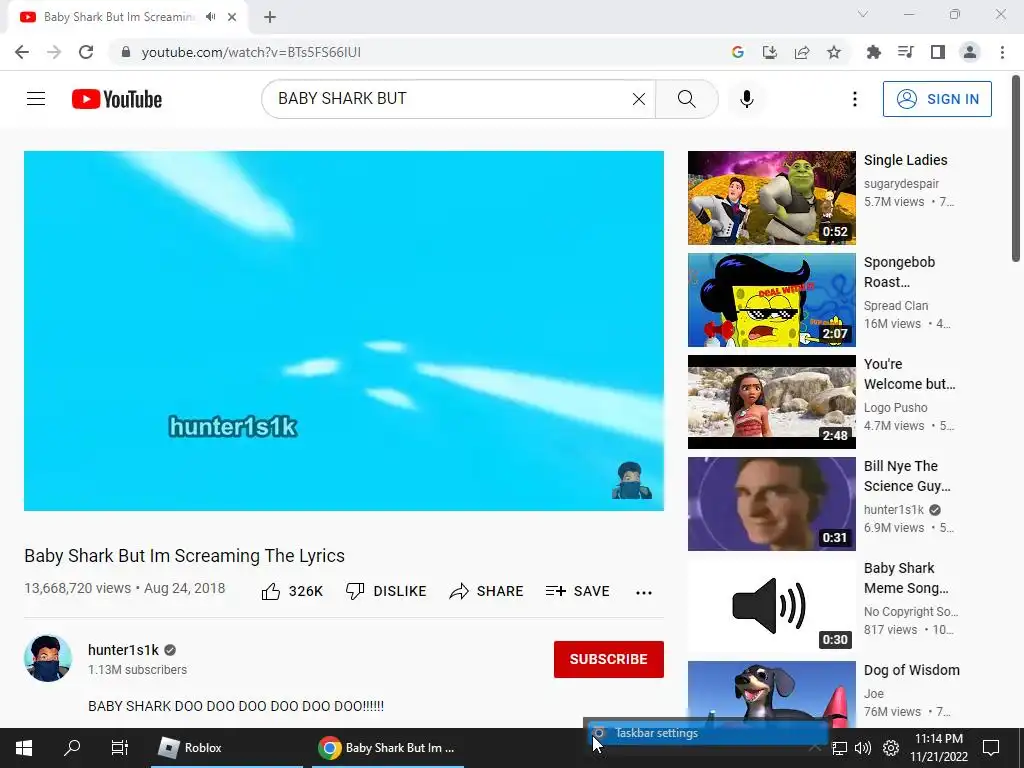Open the Windows Start menu
The width and height of the screenshot is (1024, 768).
(x=24, y=748)
